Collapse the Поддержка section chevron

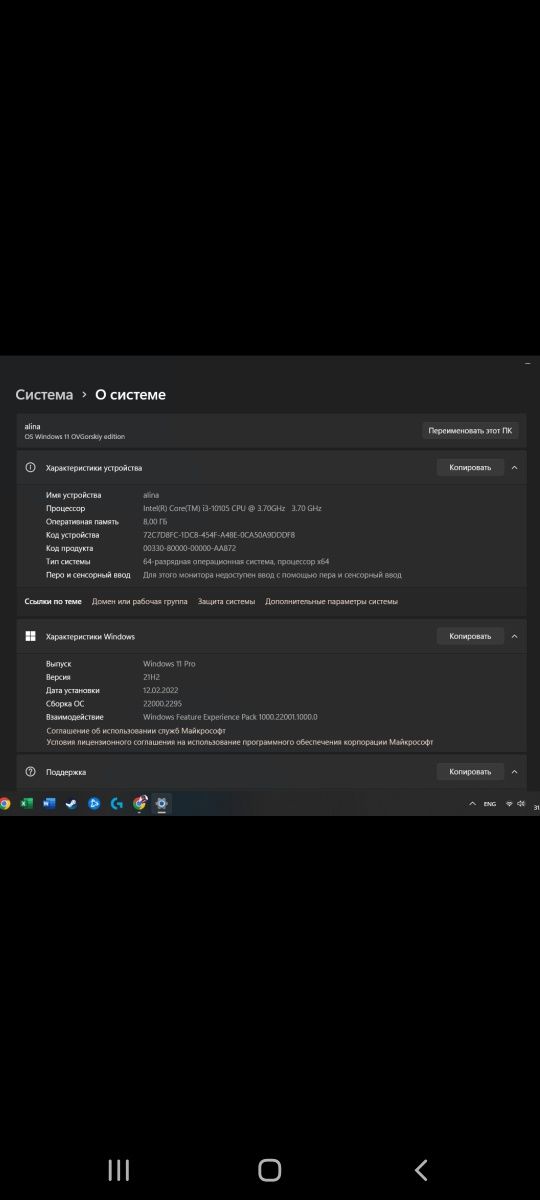coord(514,772)
